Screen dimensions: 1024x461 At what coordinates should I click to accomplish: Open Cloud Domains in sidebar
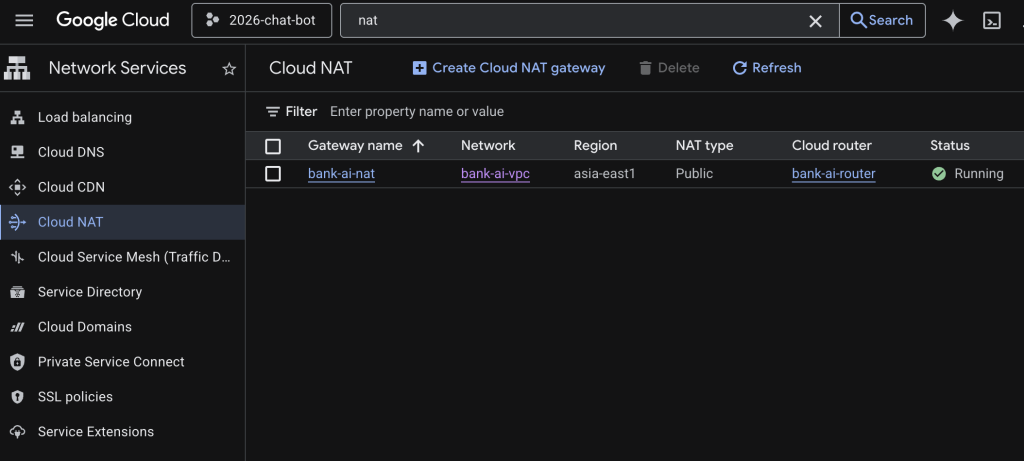pyautogui.click(x=123, y=327)
